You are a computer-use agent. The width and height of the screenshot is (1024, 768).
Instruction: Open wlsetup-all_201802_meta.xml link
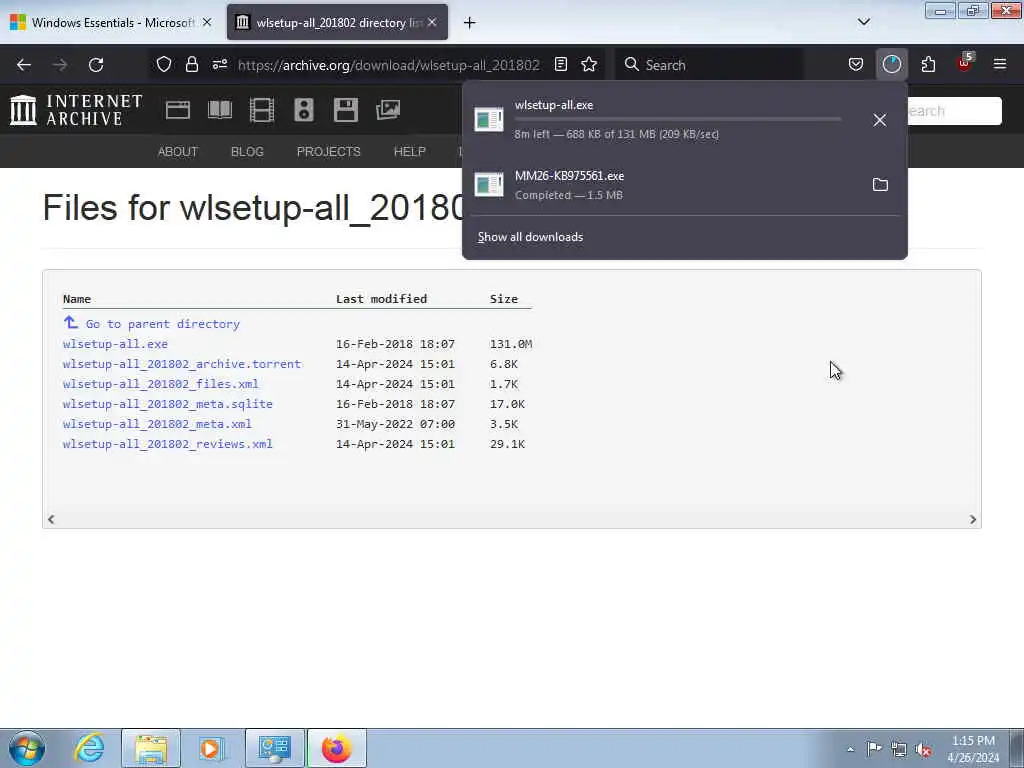coord(157,424)
